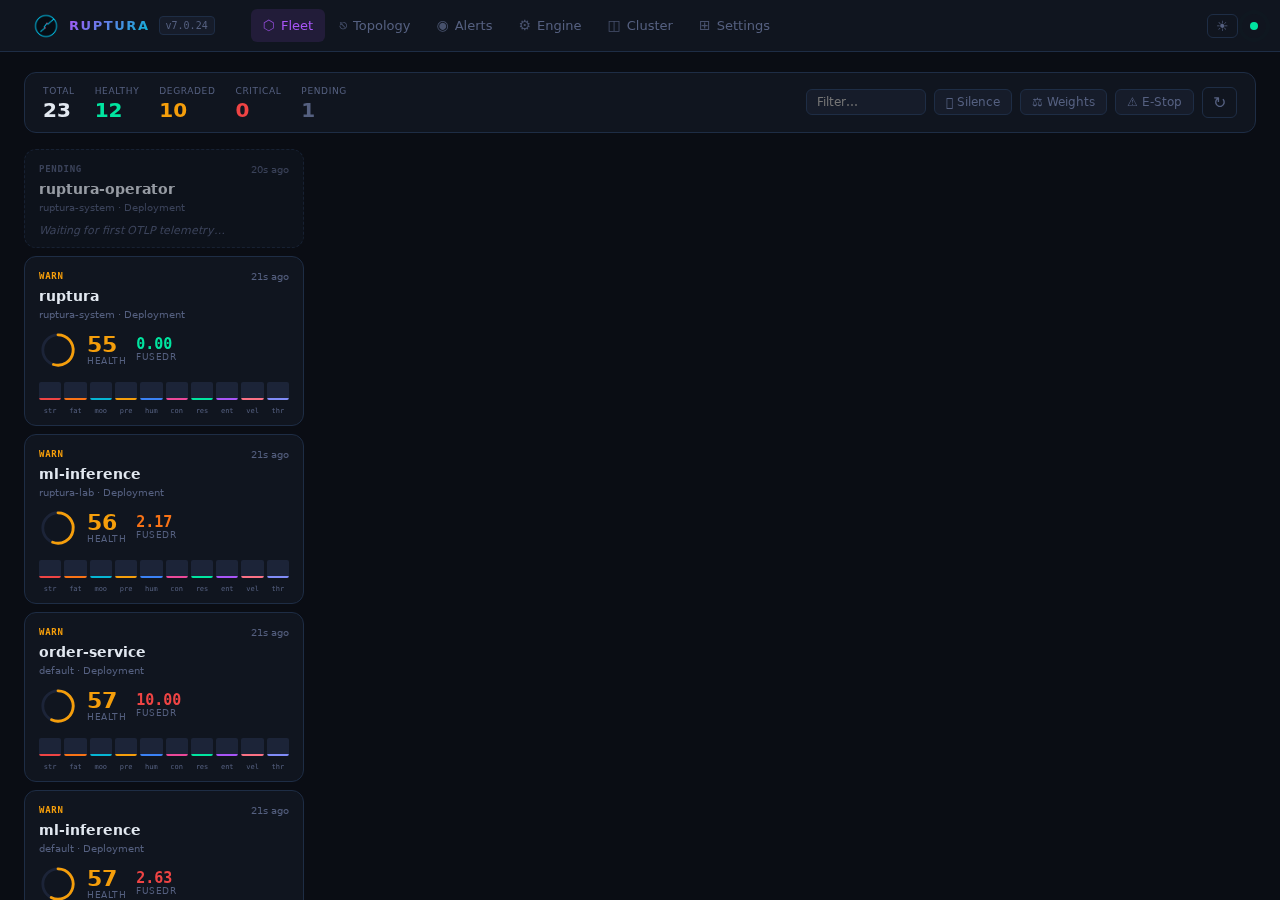Open the ruptura-operator card title
The width and height of the screenshot is (1280, 900).
click(x=107, y=189)
